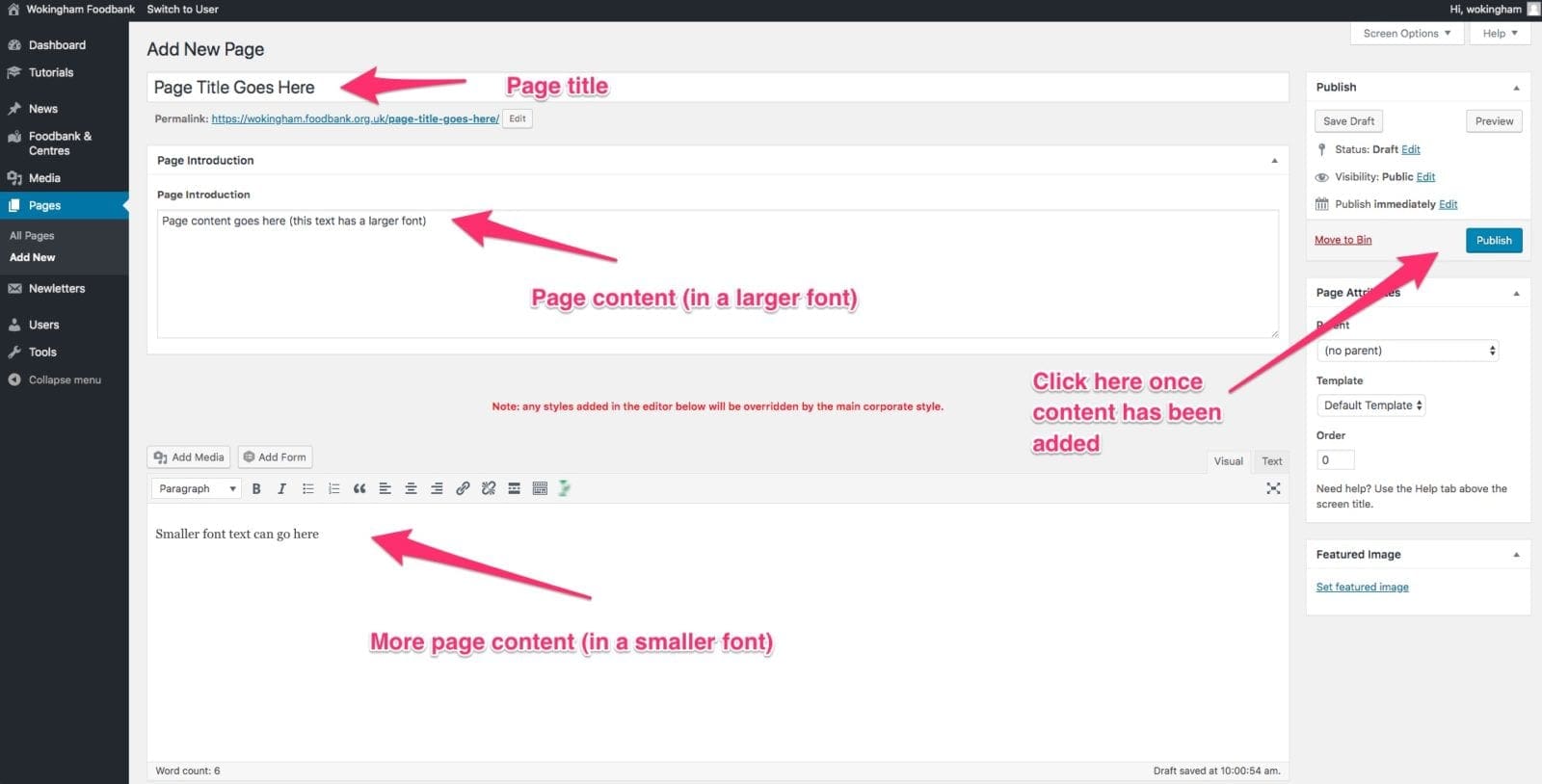Edit the Draft status

pyautogui.click(x=1410, y=149)
